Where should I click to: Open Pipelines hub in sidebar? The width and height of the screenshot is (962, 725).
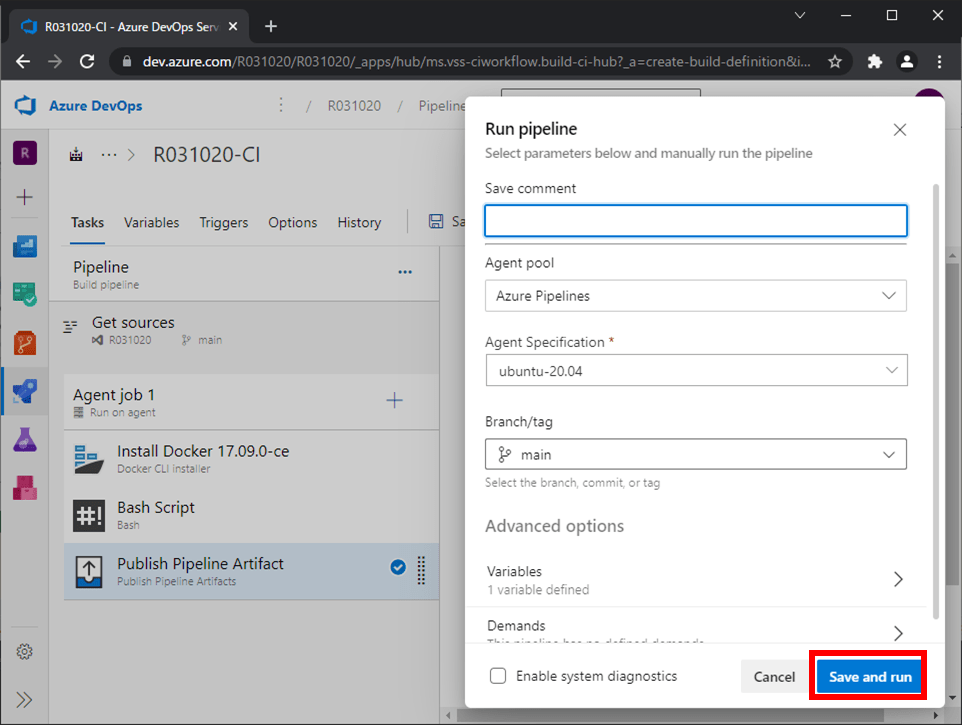(x=25, y=391)
